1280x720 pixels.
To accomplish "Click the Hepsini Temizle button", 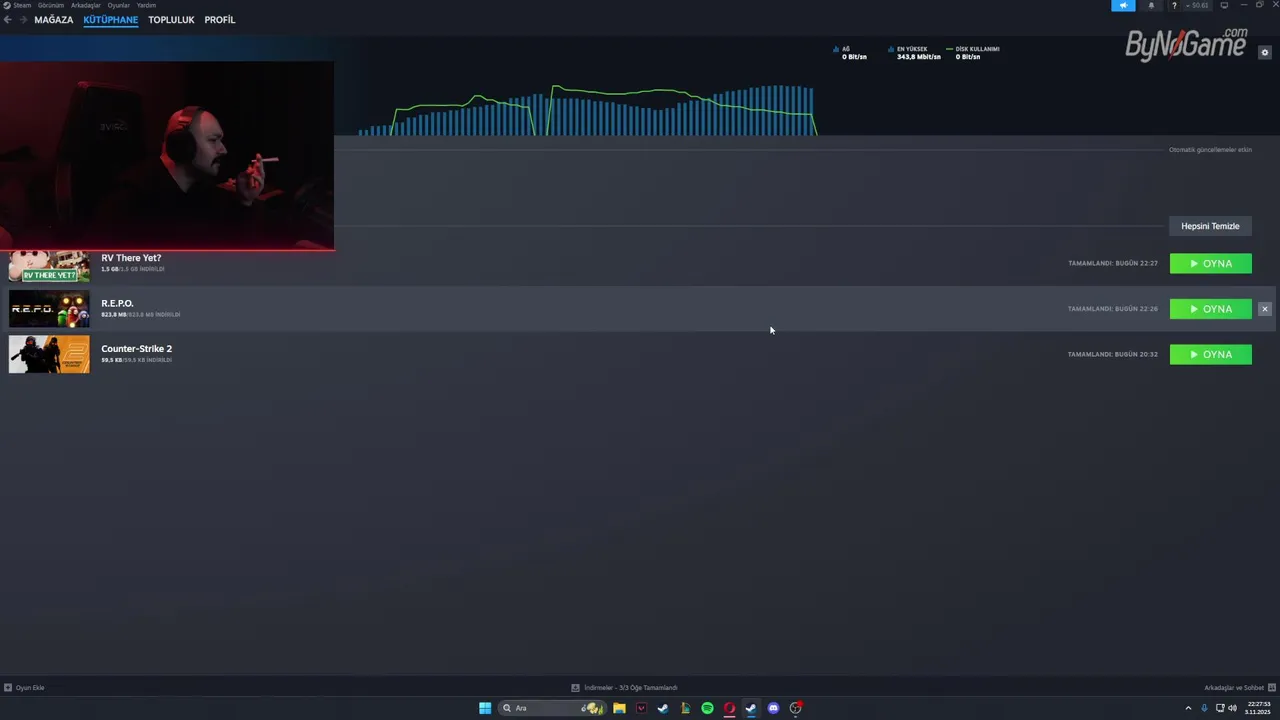I will tap(1210, 226).
